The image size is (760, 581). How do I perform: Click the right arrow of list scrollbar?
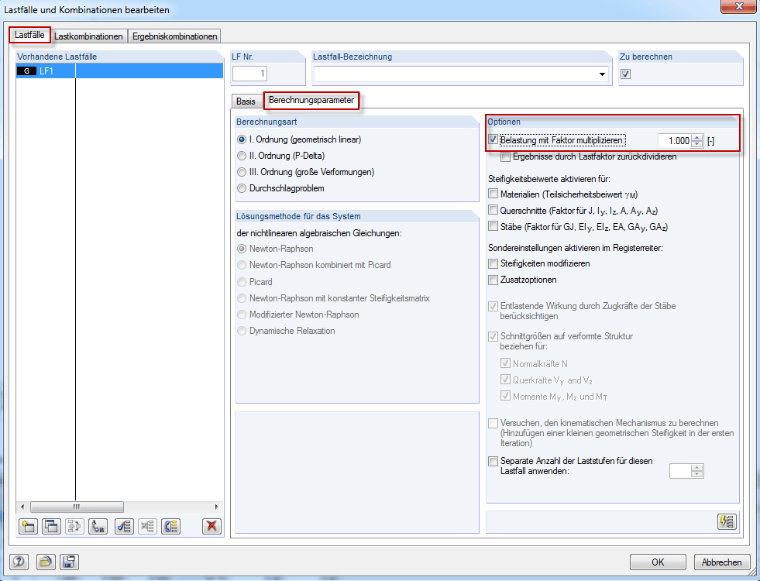(216, 507)
